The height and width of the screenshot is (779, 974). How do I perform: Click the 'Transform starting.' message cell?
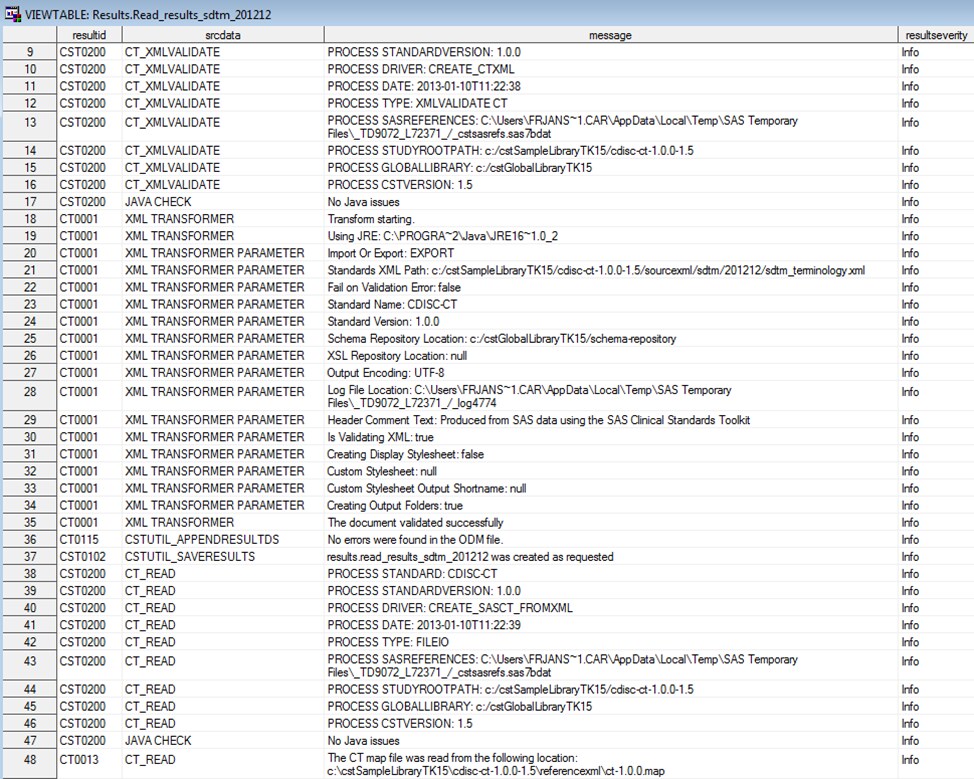pos(372,218)
